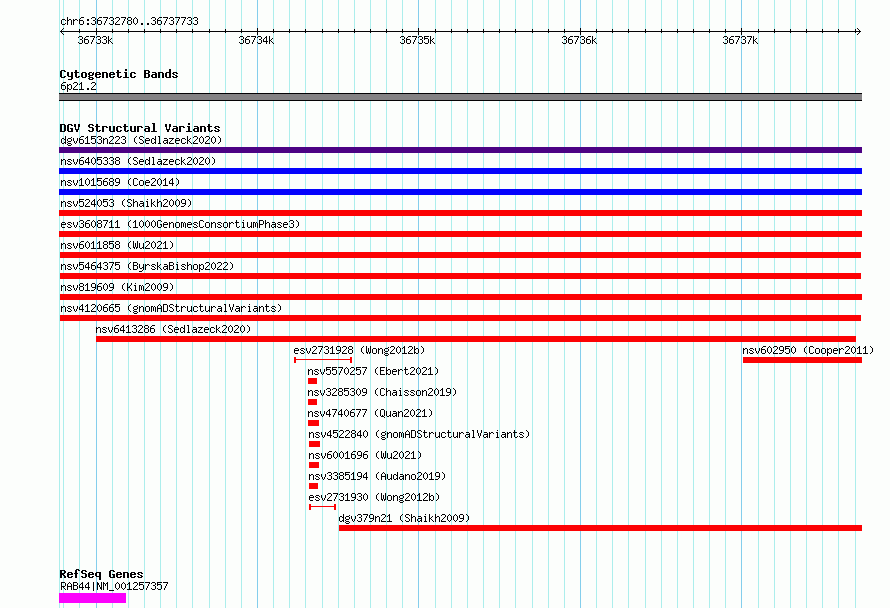Click the grey 6p21.2 cytogenetic band bar
Screen dimensions: 890x608
coord(460,97)
